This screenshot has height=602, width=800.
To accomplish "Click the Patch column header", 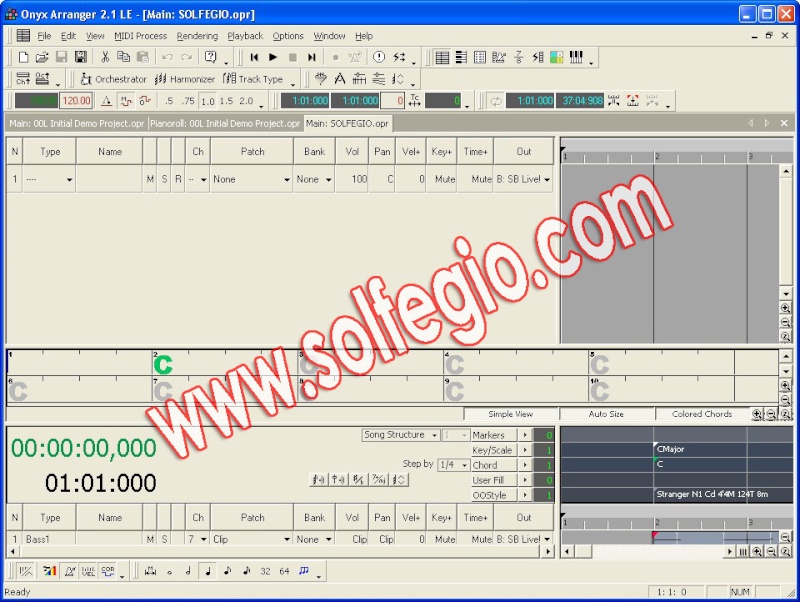I will pyautogui.click(x=252, y=152).
